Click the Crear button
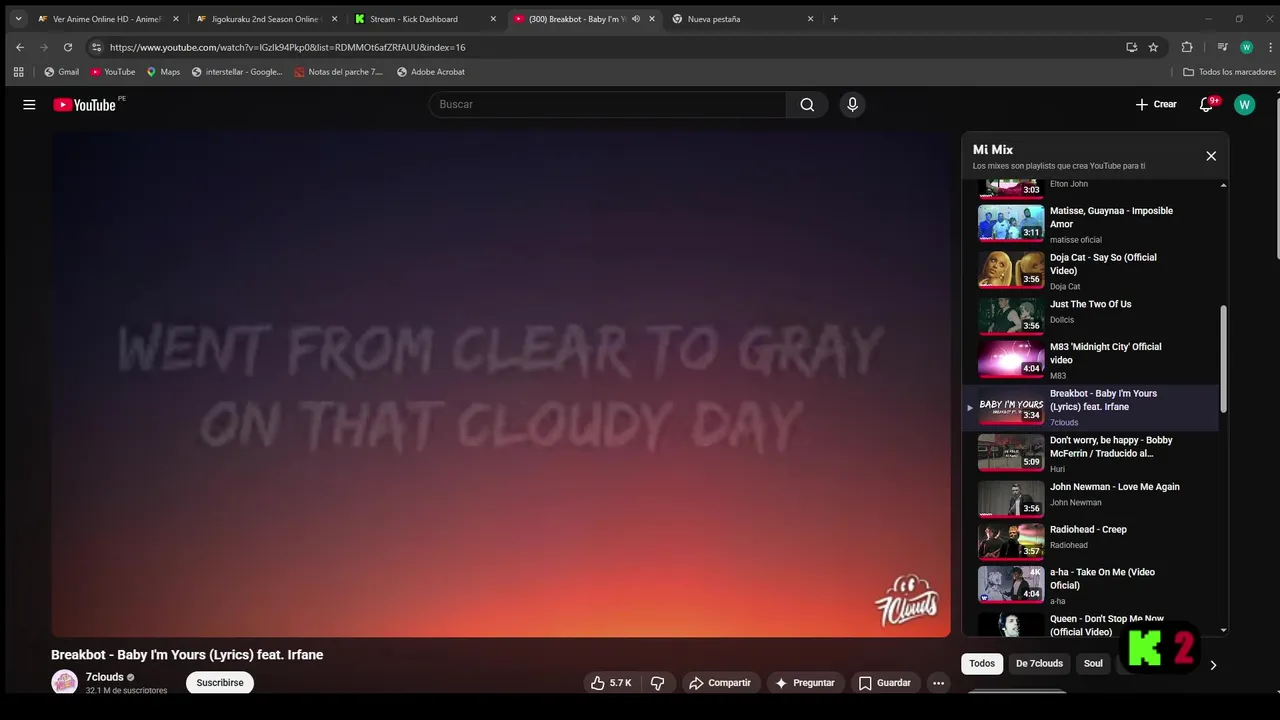 [x=1156, y=105]
